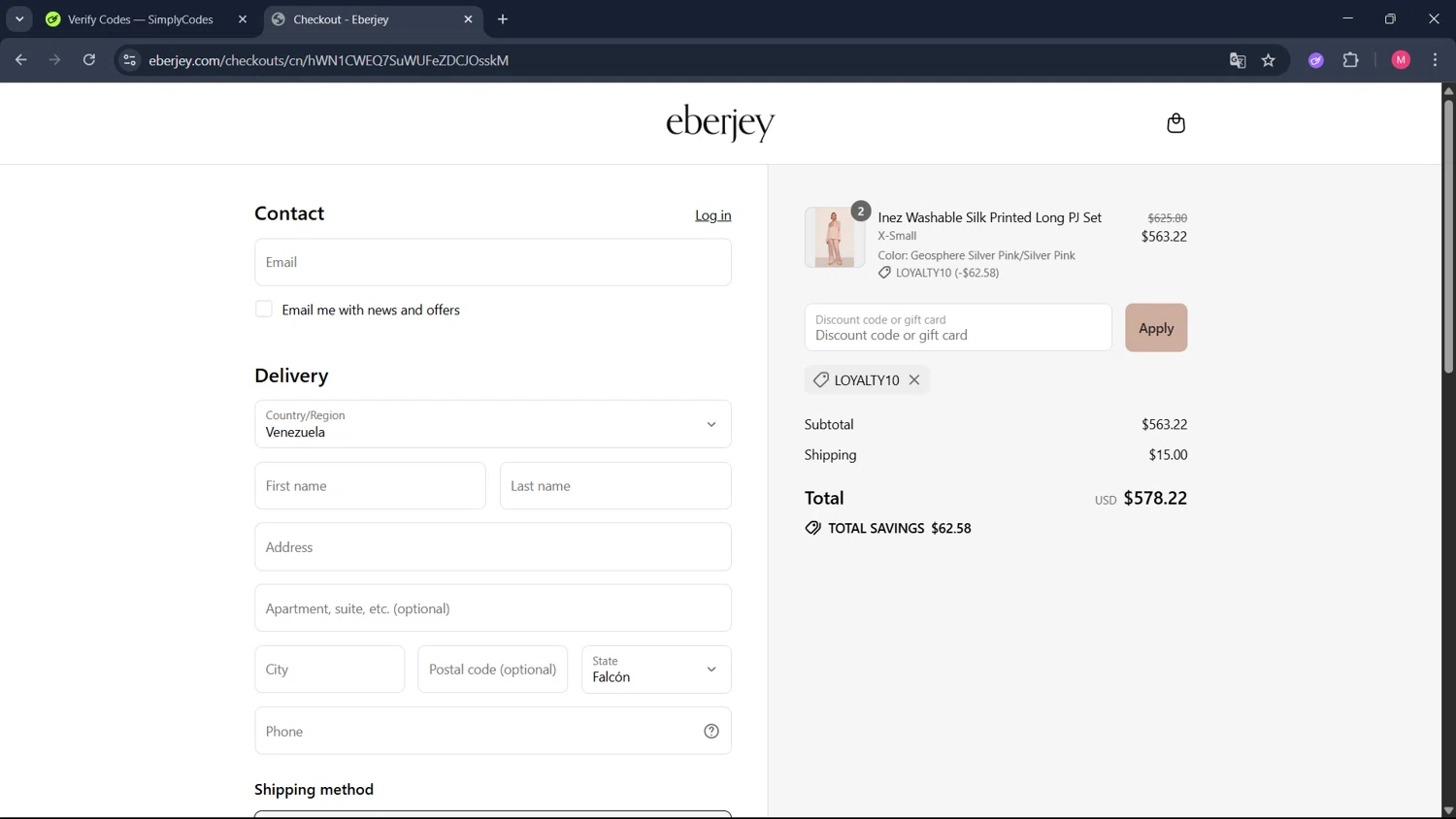Open a new browser tab
Screen dimensions: 1456x819
tap(503, 19)
